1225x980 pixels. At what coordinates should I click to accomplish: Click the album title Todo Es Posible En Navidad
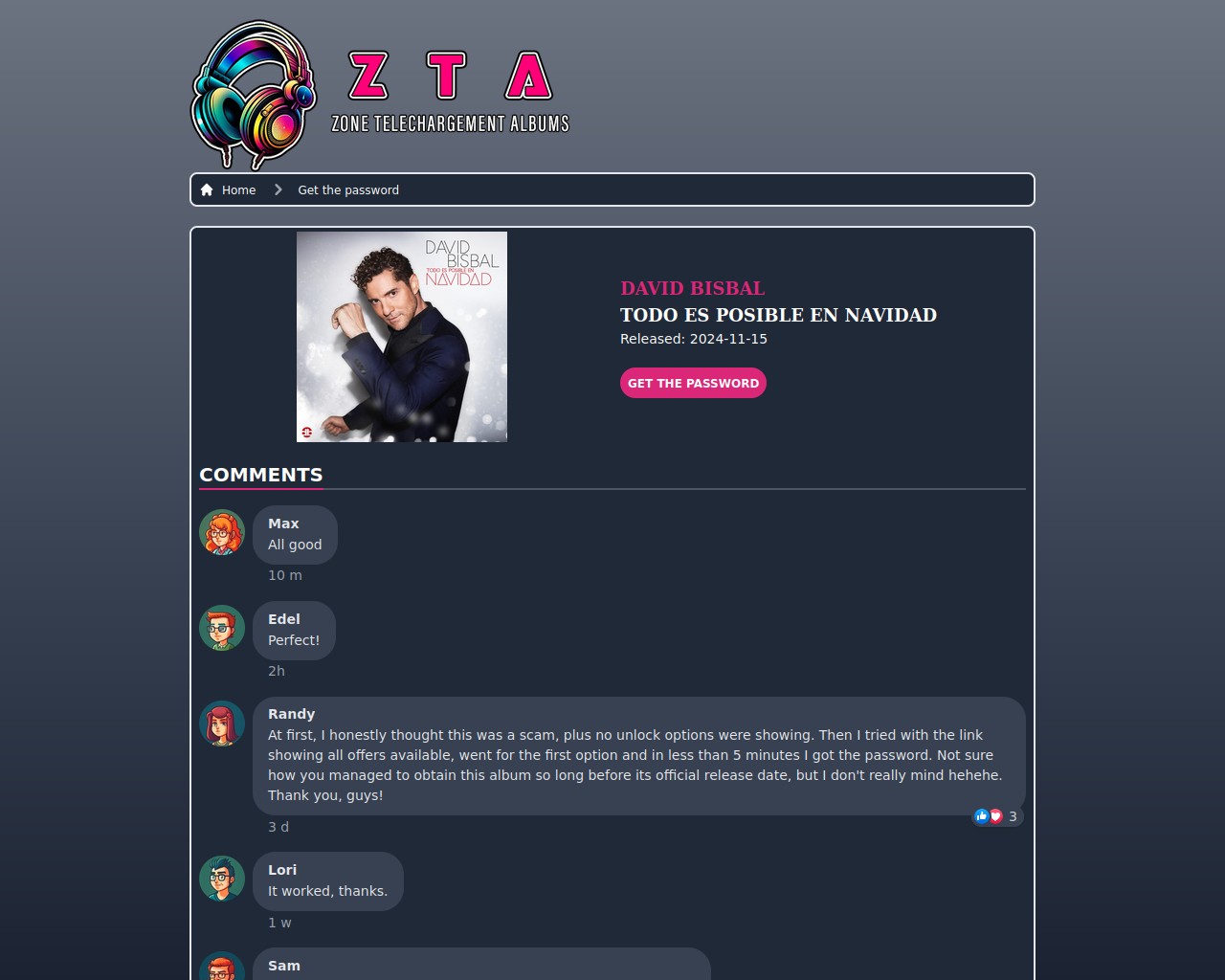[778, 315]
